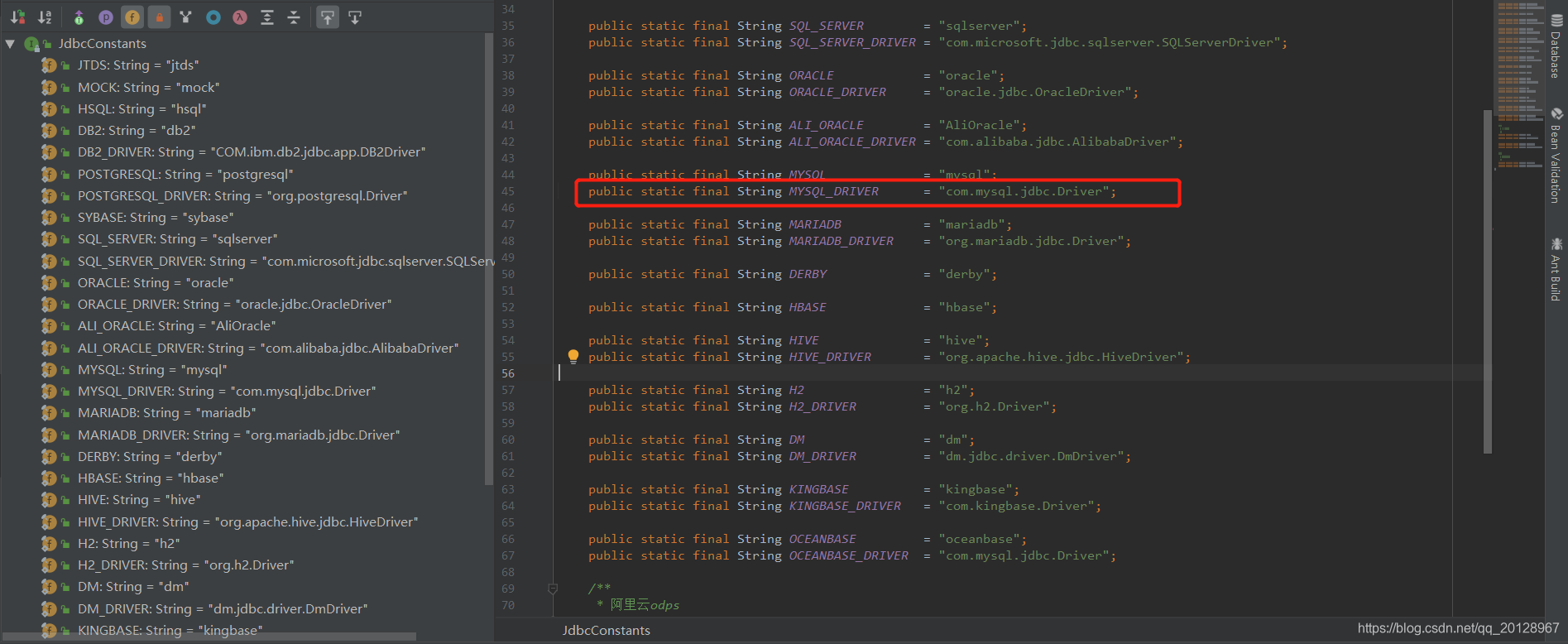Select JTDS: String = "jtds" field
This screenshot has height=644, width=1568.
(138, 65)
